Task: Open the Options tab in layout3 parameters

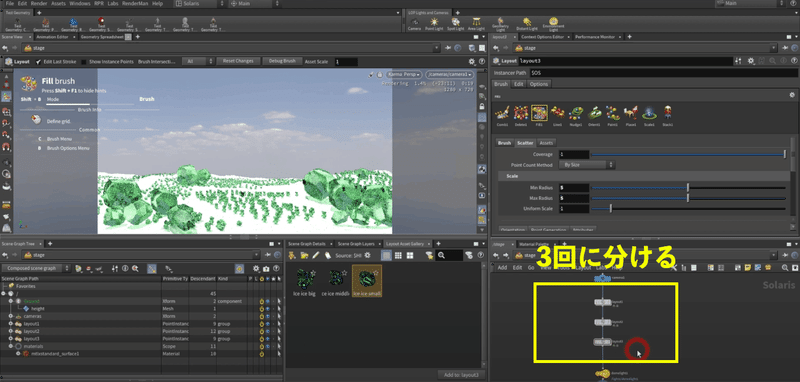Action: click(x=539, y=84)
